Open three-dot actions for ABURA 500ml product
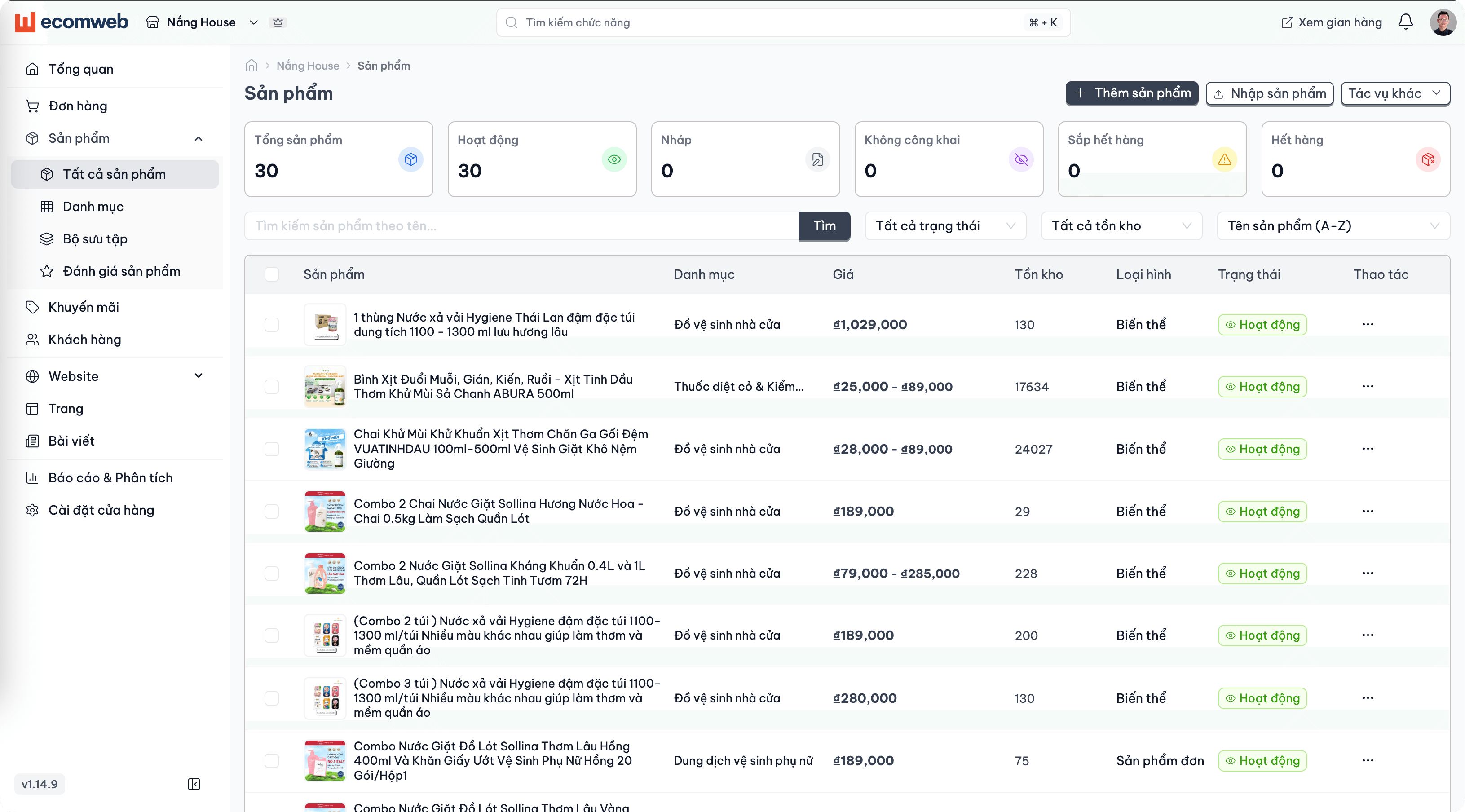Screen dimensions: 1465x812 point(1368,386)
